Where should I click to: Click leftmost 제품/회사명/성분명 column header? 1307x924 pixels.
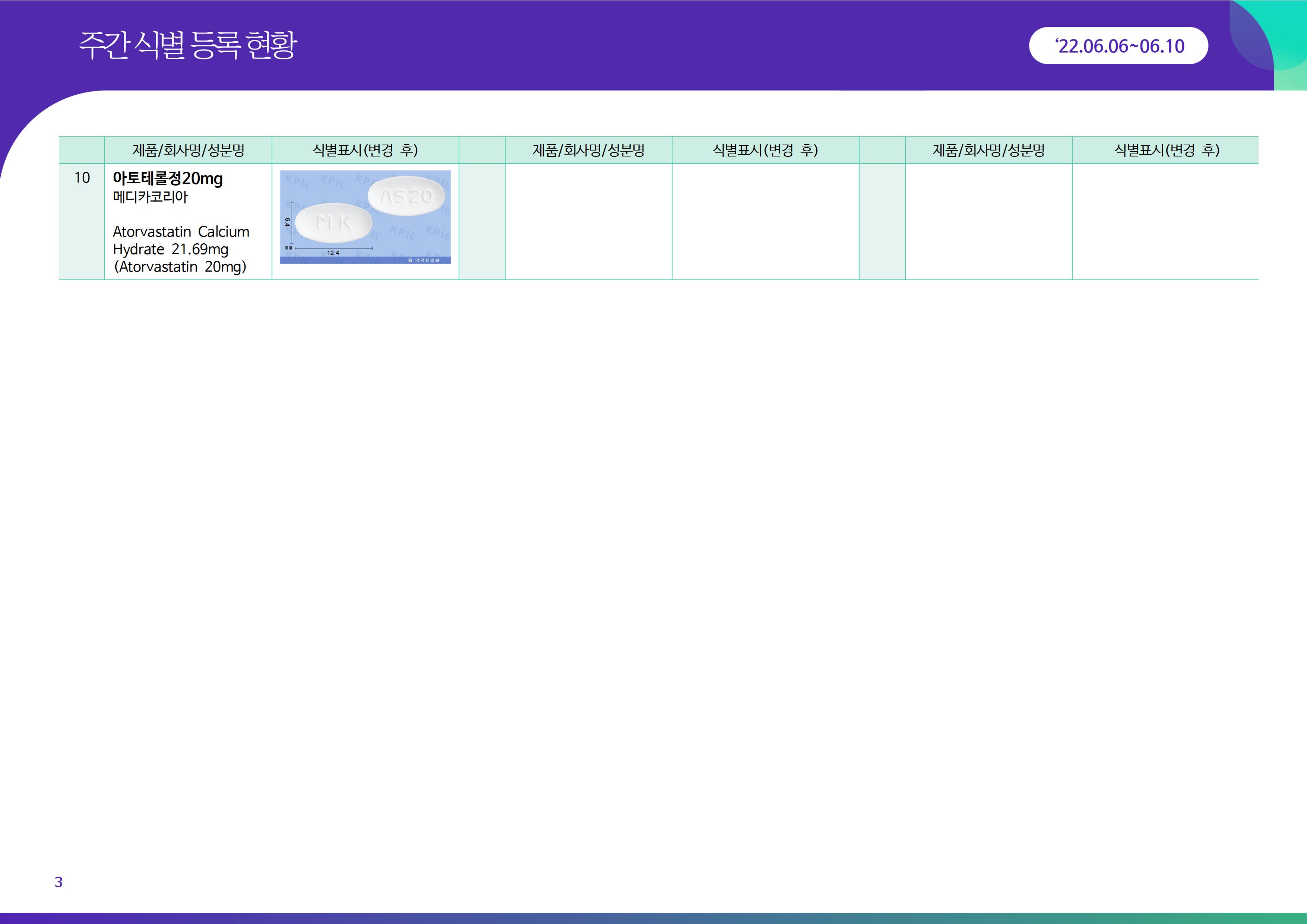pyautogui.click(x=189, y=150)
